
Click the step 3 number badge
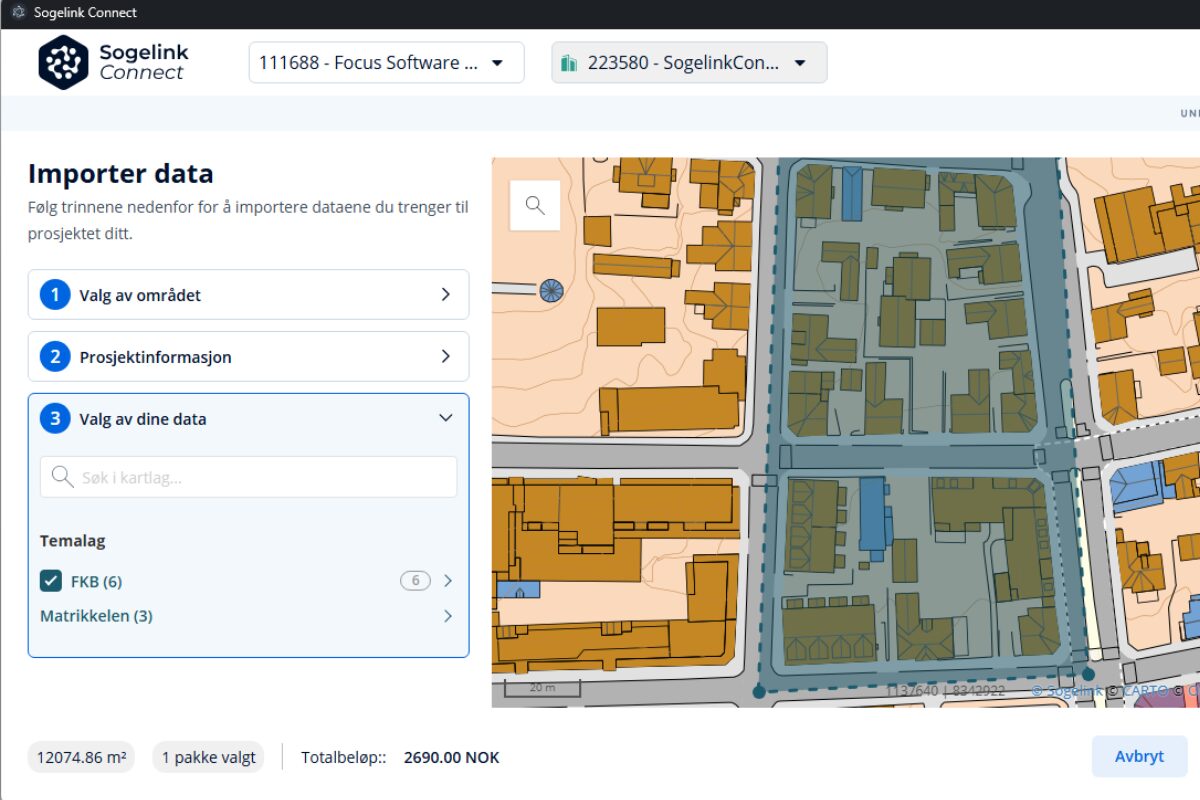tap(55, 418)
